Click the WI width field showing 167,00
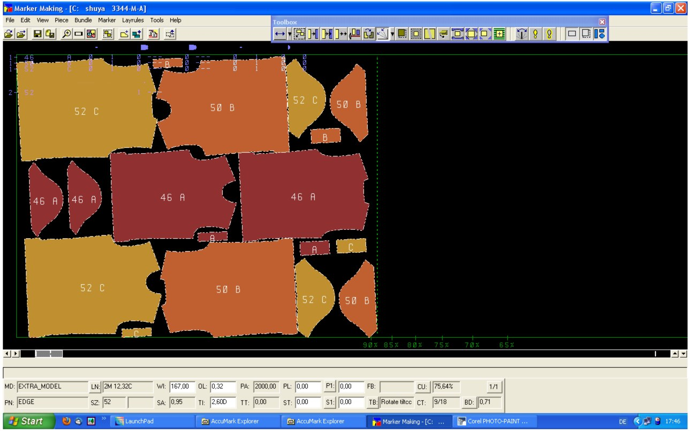The width and height of the screenshot is (690, 431). [181, 387]
